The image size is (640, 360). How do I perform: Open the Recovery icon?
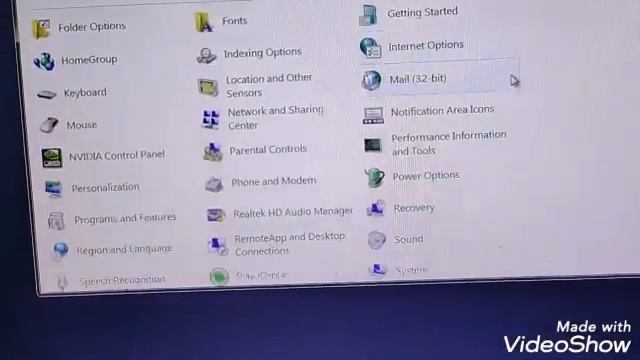pos(376,208)
